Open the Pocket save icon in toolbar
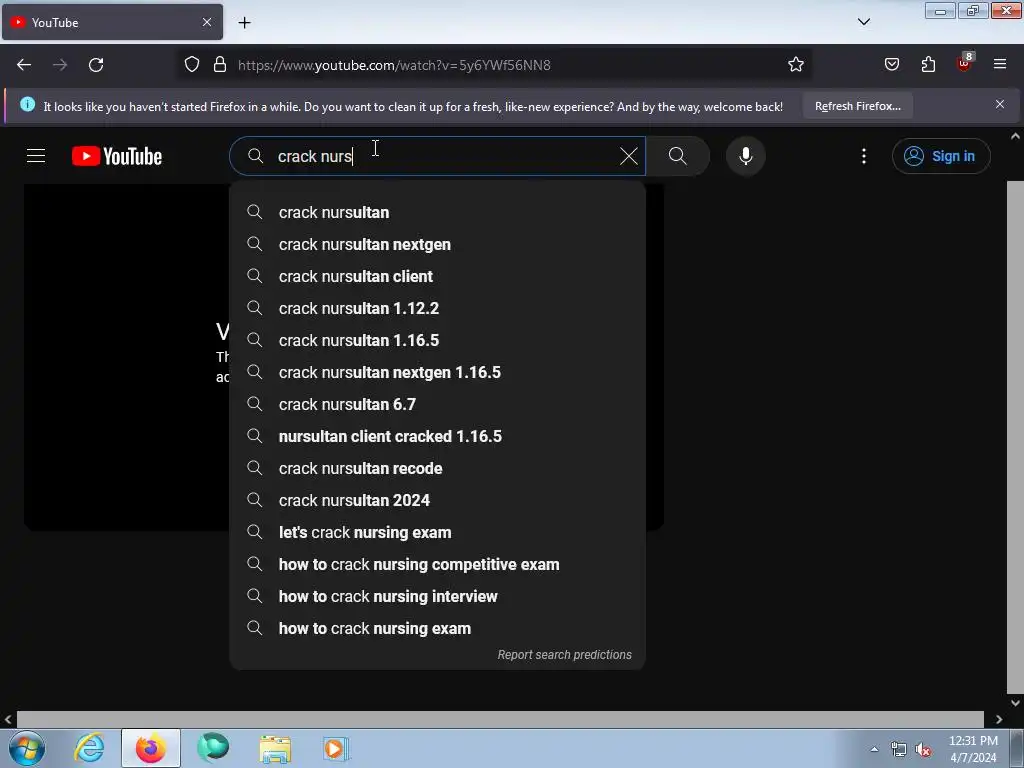1024x768 pixels. click(x=891, y=65)
